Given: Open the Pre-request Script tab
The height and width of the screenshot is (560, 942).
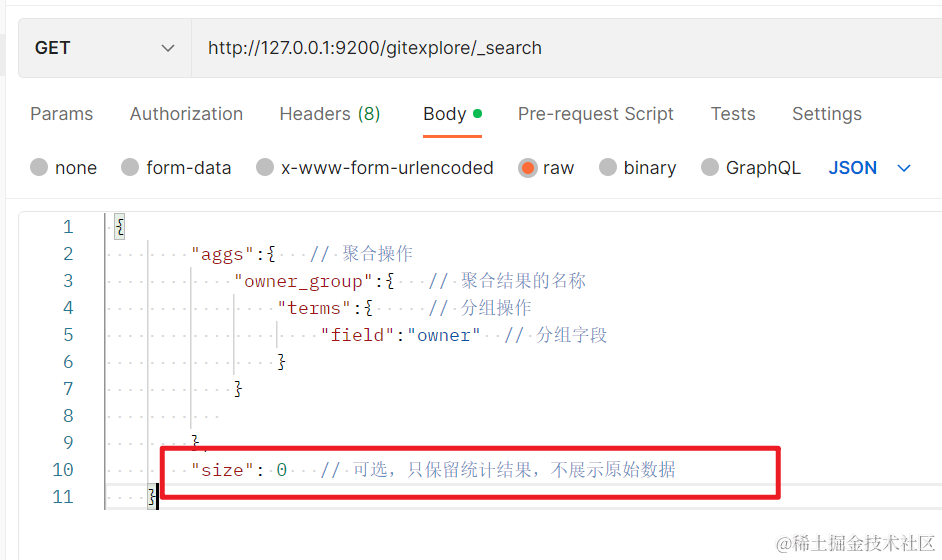Looking at the screenshot, I should [595, 114].
